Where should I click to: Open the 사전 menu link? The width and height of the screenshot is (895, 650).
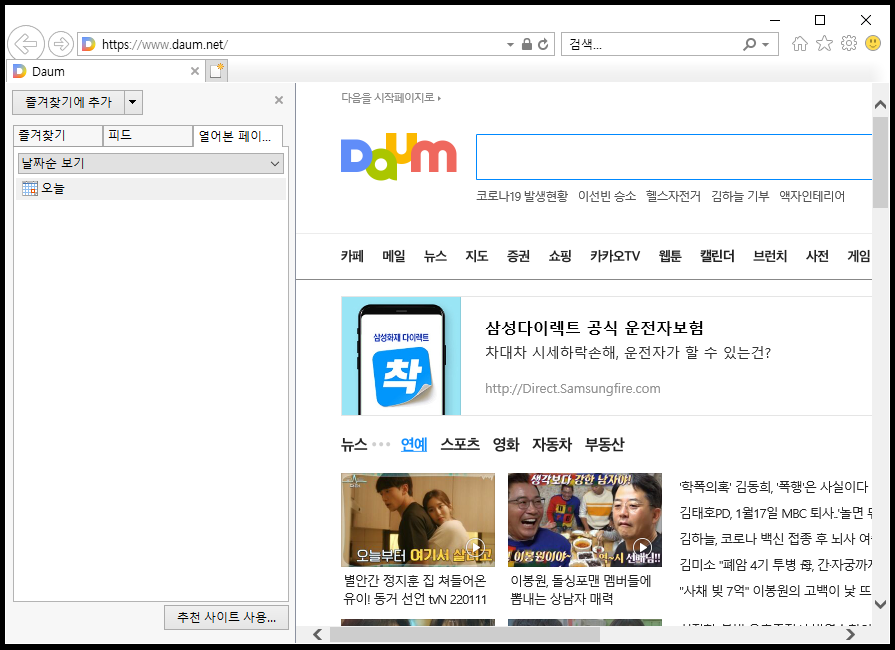817,256
